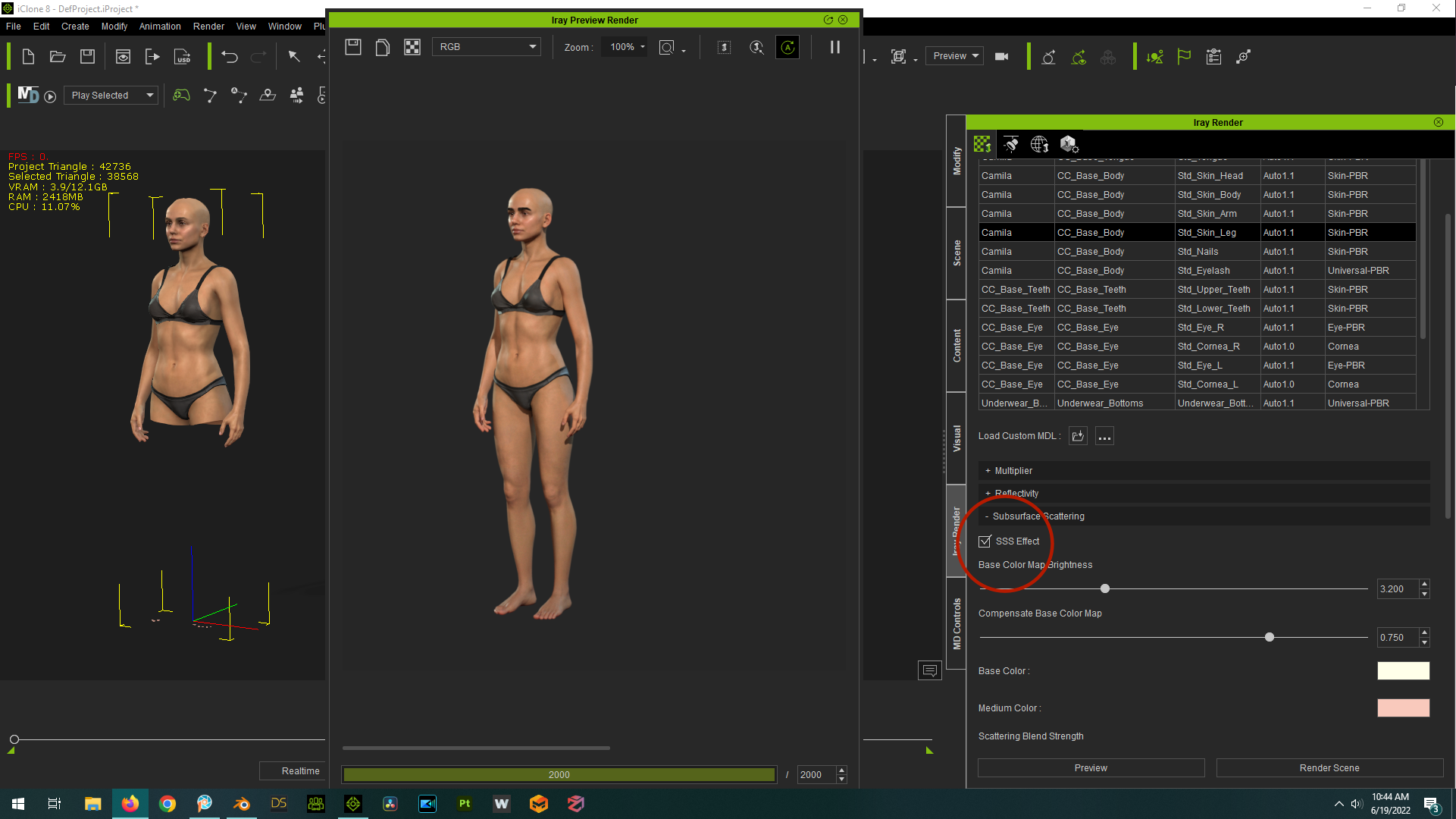The width and height of the screenshot is (1456, 819).
Task: Save the Iray preview render image
Action: [x=353, y=47]
